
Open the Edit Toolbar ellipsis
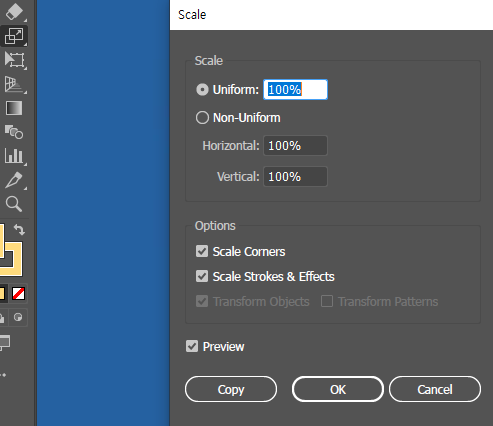click(3, 375)
